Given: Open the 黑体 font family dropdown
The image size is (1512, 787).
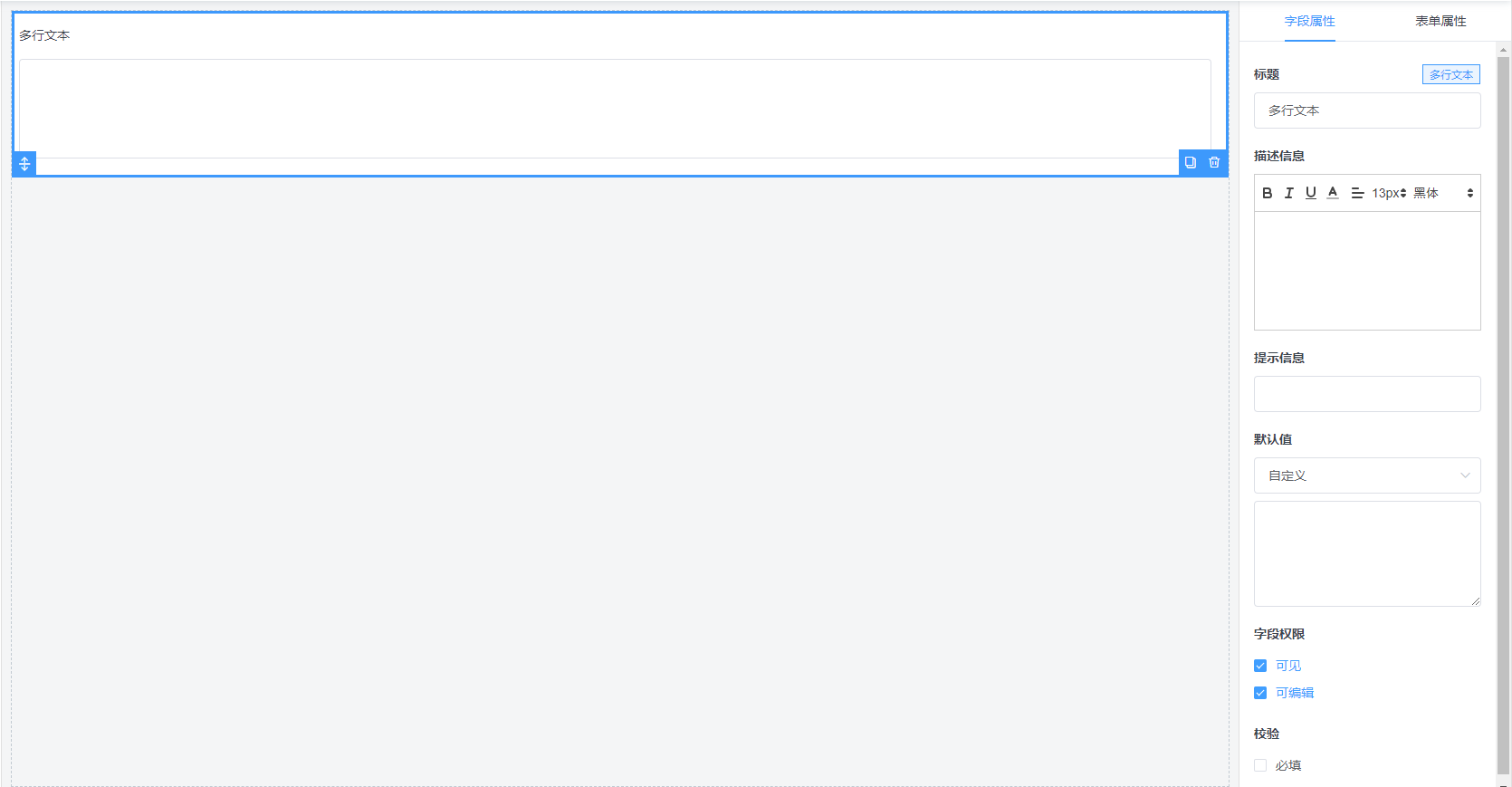Looking at the screenshot, I should click(1444, 193).
